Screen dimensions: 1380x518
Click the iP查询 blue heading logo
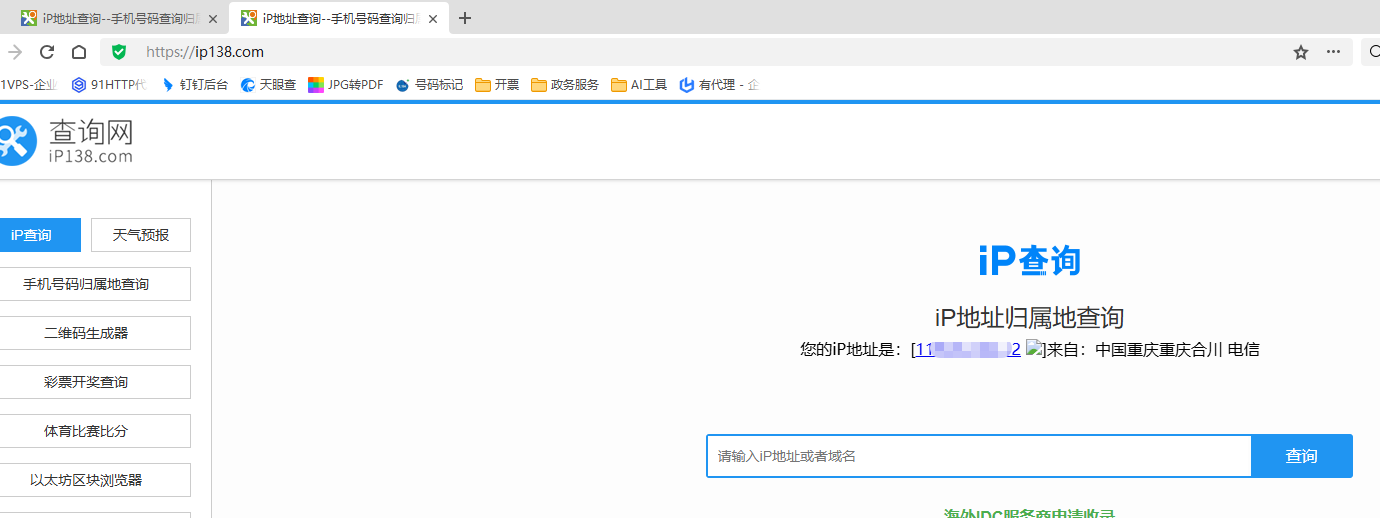[x=1029, y=261]
